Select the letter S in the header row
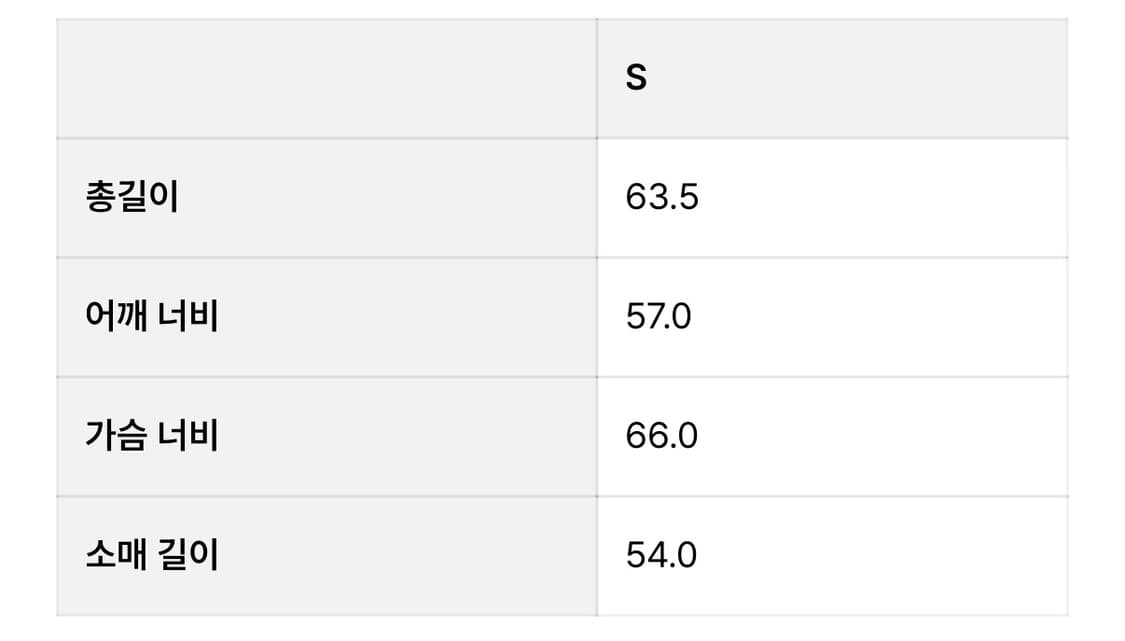The width and height of the screenshot is (1125, 641). pos(636,78)
